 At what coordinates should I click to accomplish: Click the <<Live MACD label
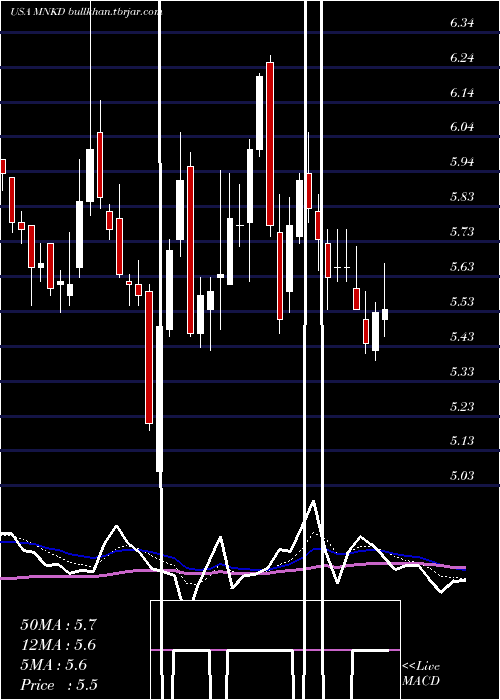(421, 674)
